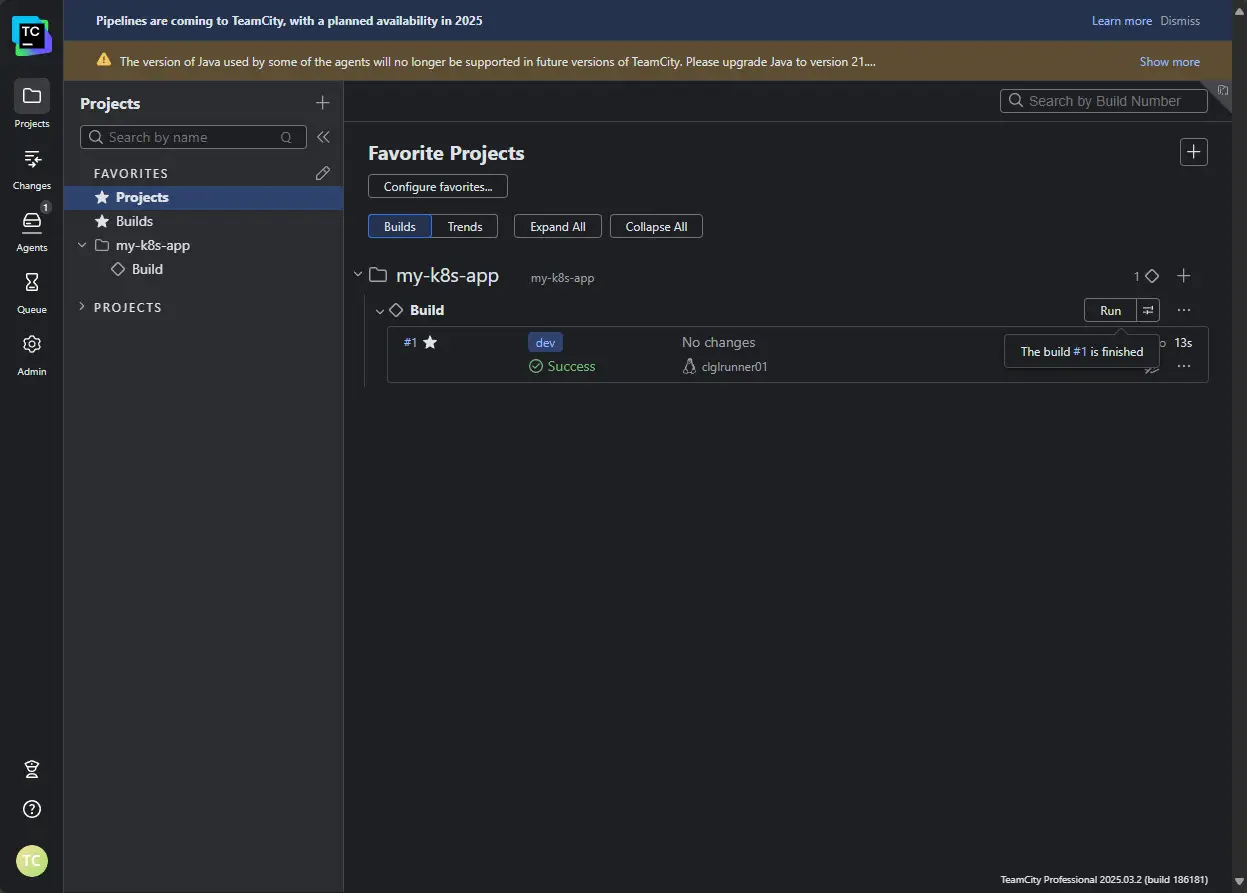
Task: Switch to the Trends view
Action: [x=465, y=227]
